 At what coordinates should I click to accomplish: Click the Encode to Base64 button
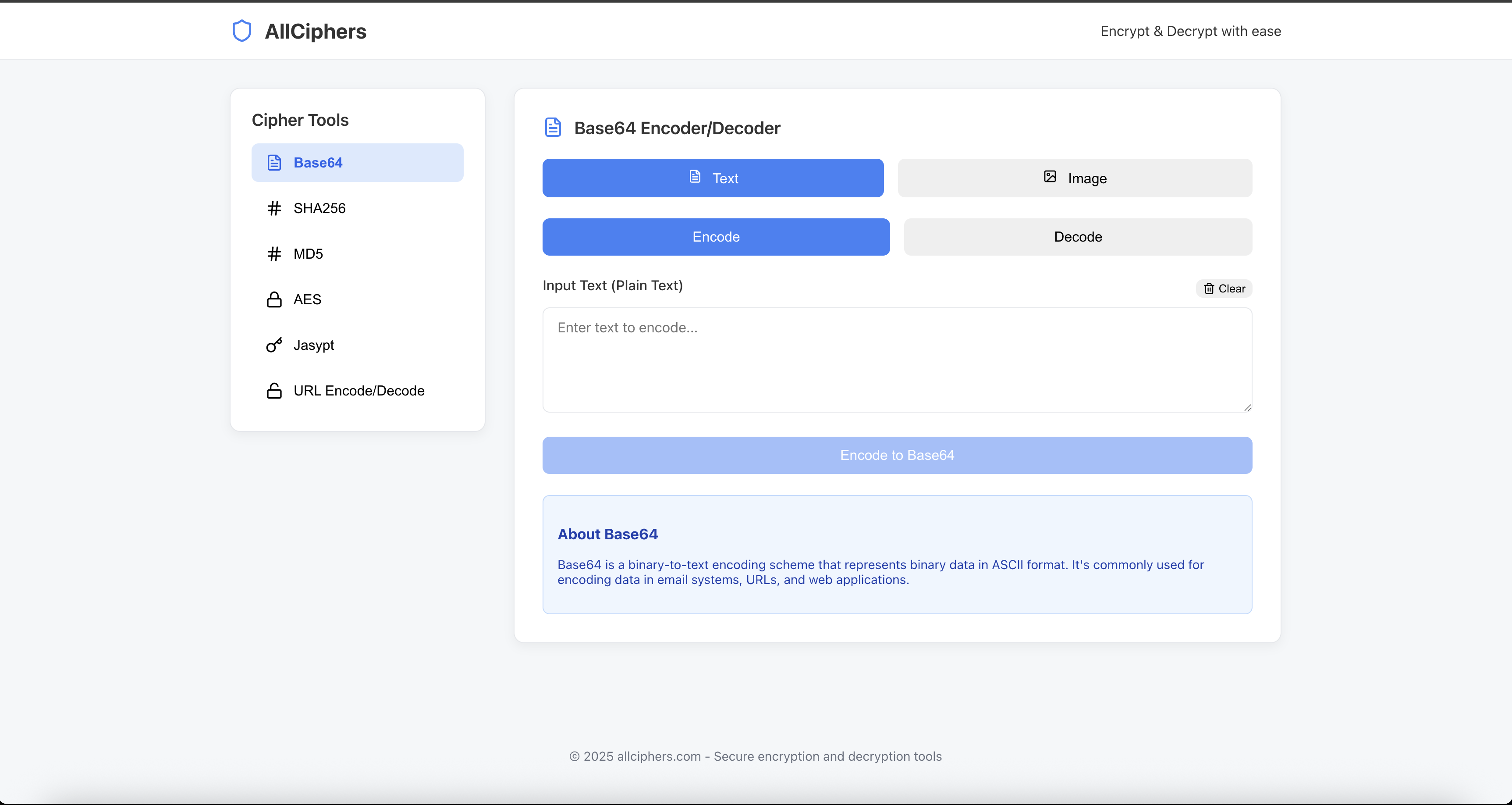point(897,455)
